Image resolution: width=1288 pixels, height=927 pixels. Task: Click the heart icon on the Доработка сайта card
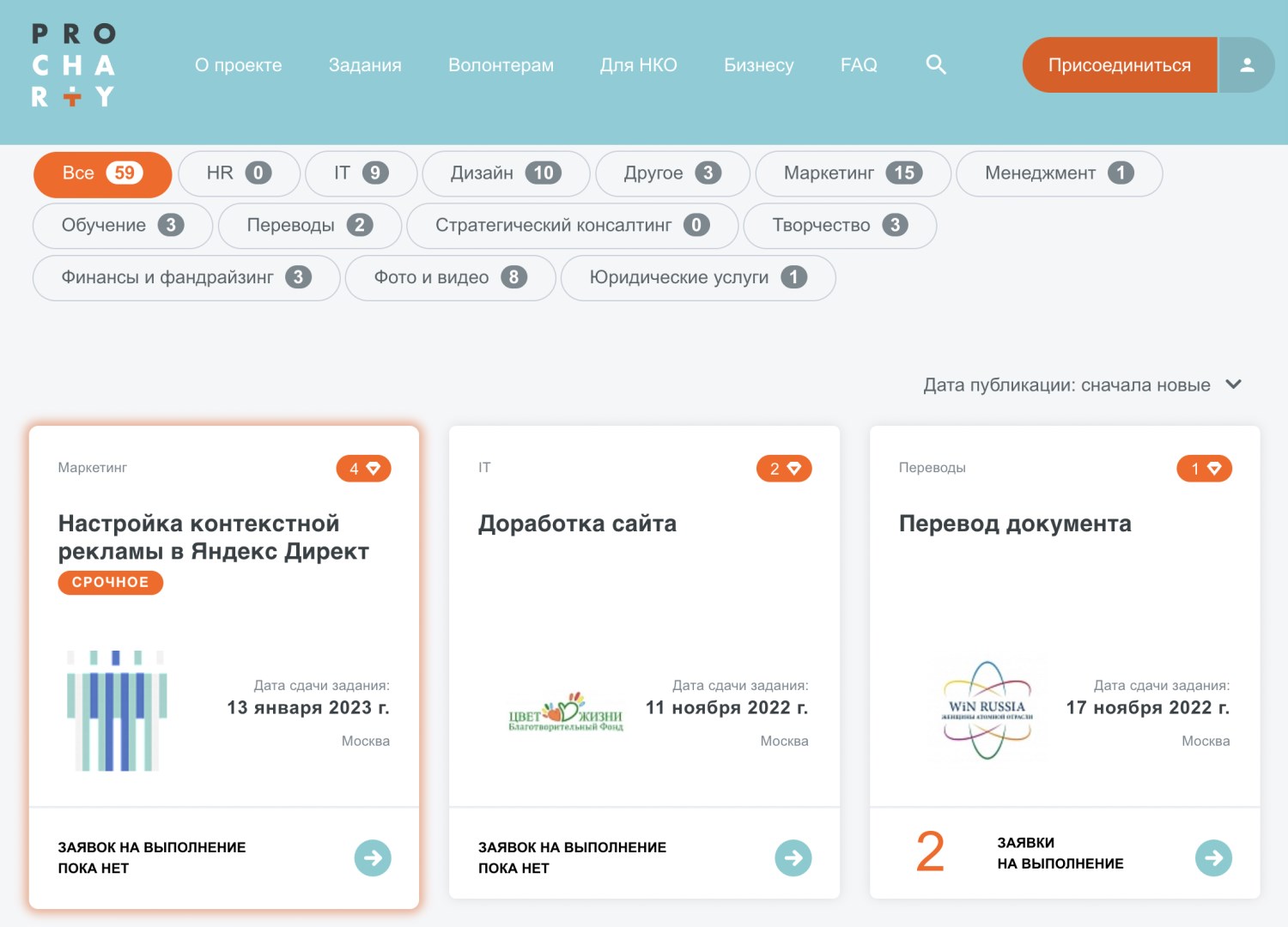point(783,468)
